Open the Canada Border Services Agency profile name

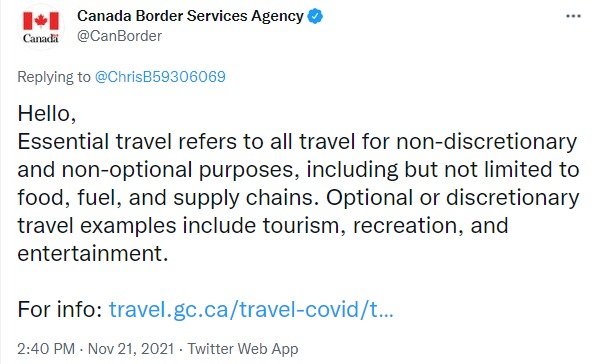(190, 16)
